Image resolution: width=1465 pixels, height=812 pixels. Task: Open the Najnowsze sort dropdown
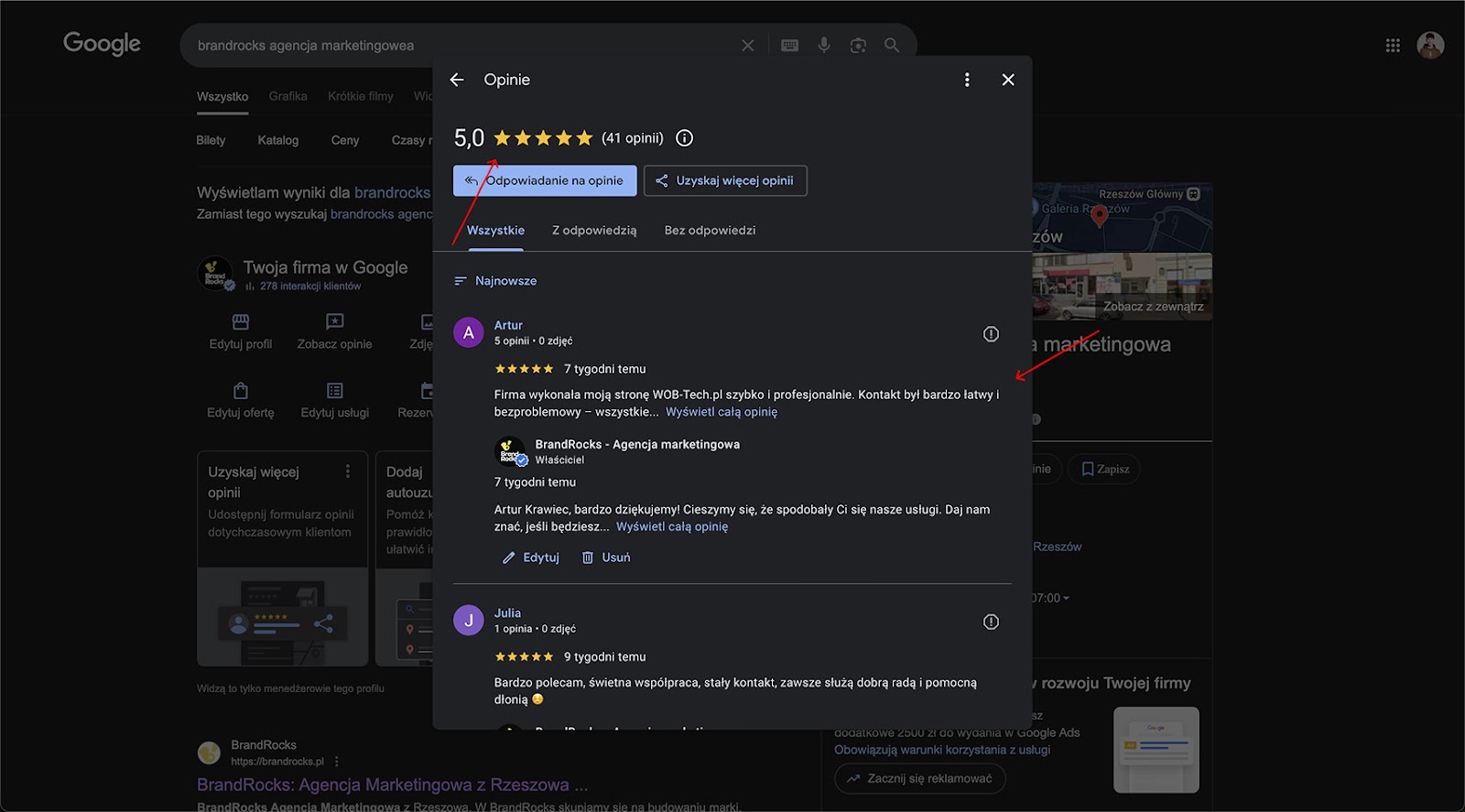coord(495,281)
